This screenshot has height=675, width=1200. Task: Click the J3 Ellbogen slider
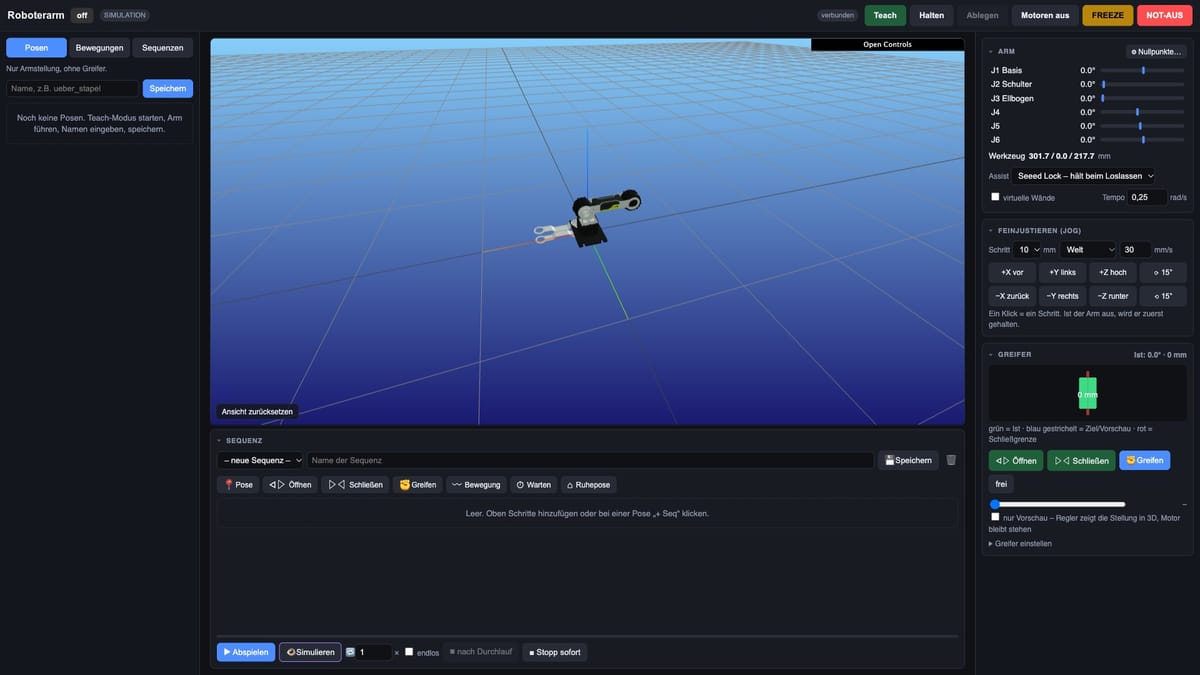1143,98
